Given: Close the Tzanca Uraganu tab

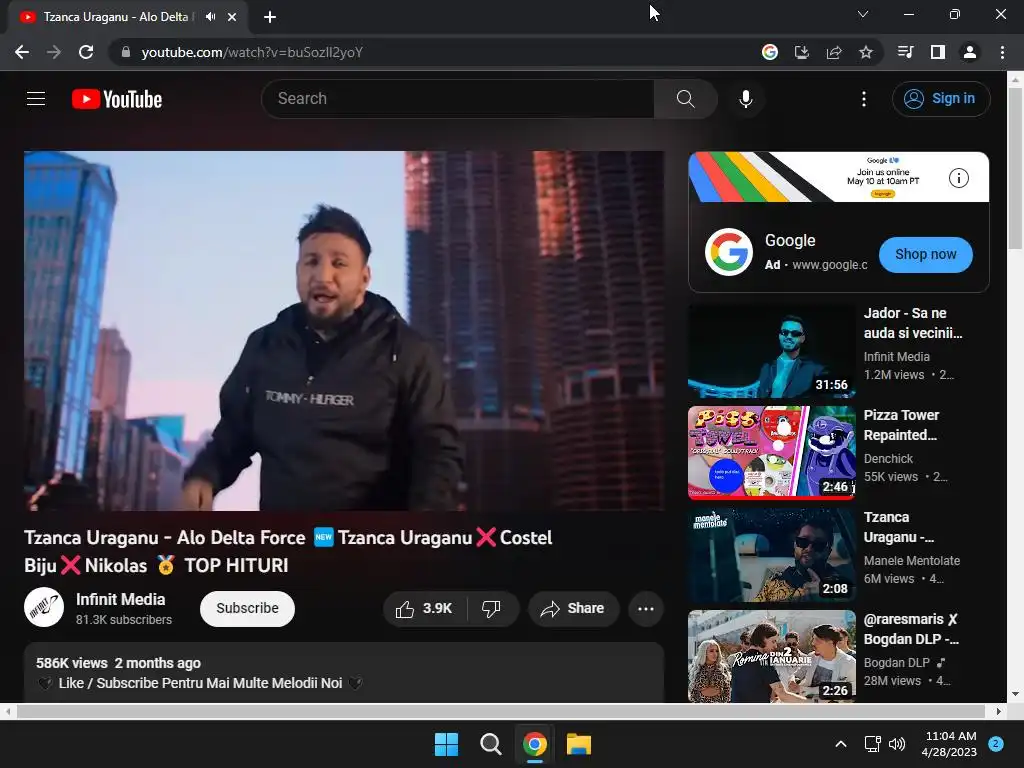Looking at the screenshot, I should click(x=232, y=17).
